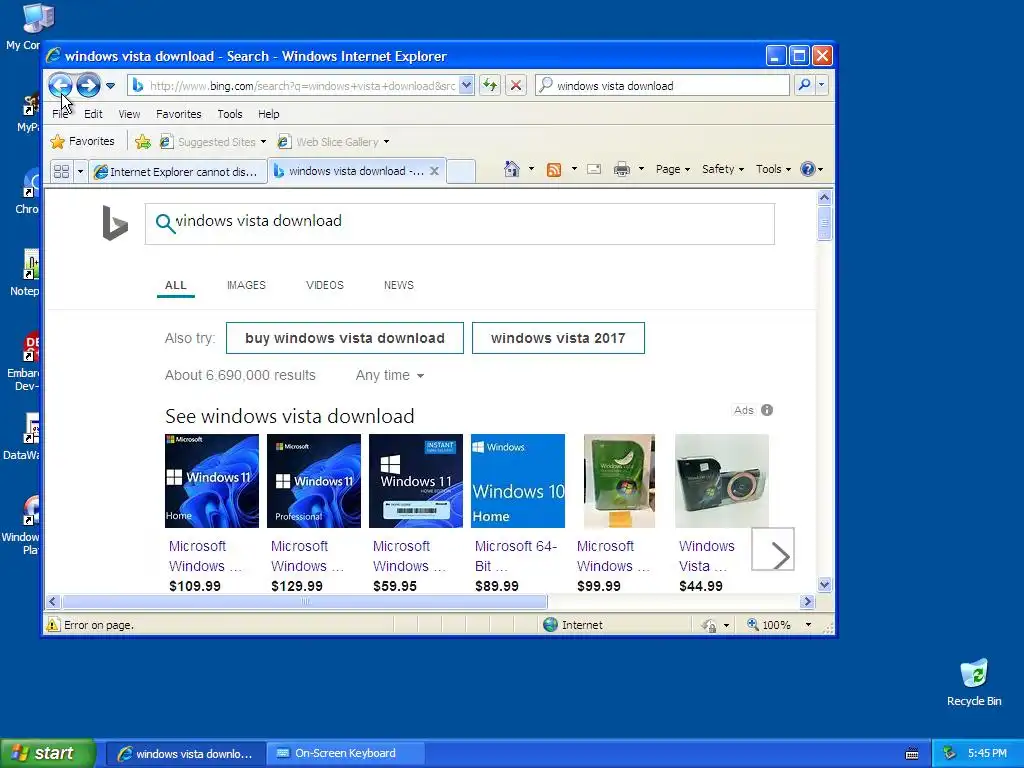This screenshot has width=1024, height=768.
Task: Click the horizontal scrollbar right arrow
Action: pos(807,601)
